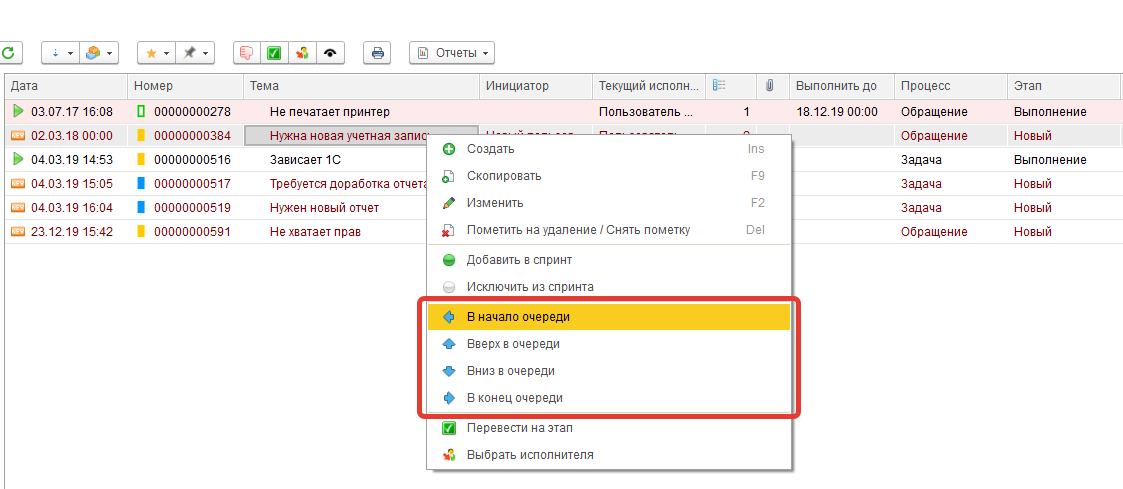The height and width of the screenshot is (489, 1123).
Task: Choose В конец очереди menu entry
Action: click(x=514, y=398)
